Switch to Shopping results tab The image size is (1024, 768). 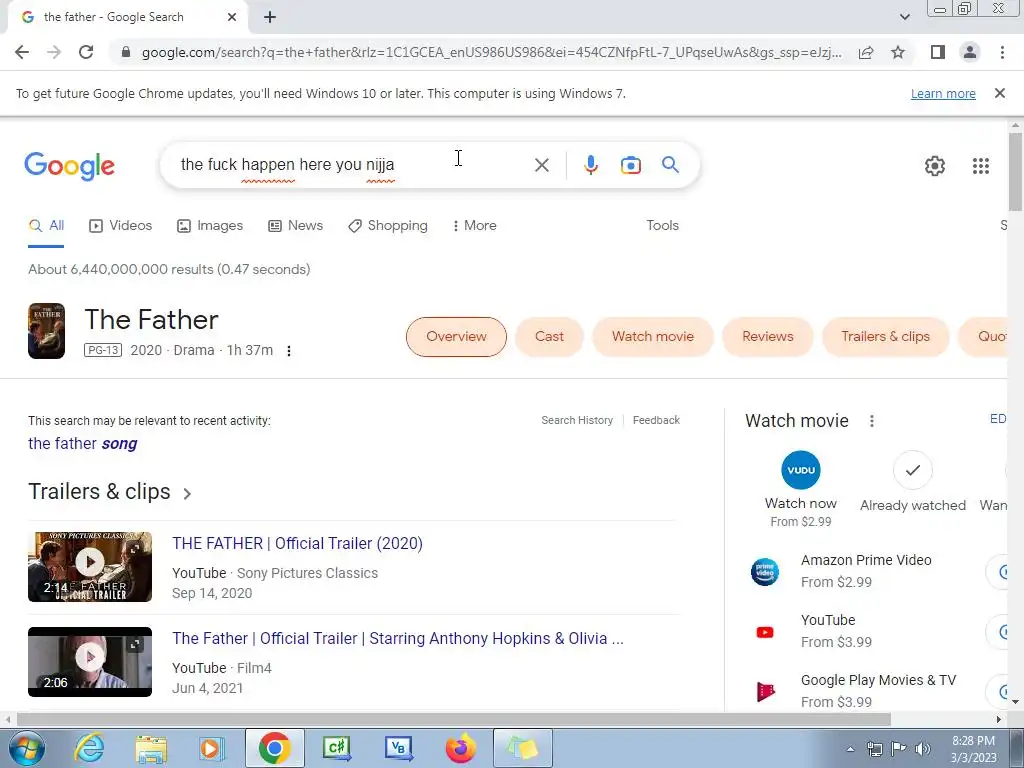(x=388, y=226)
